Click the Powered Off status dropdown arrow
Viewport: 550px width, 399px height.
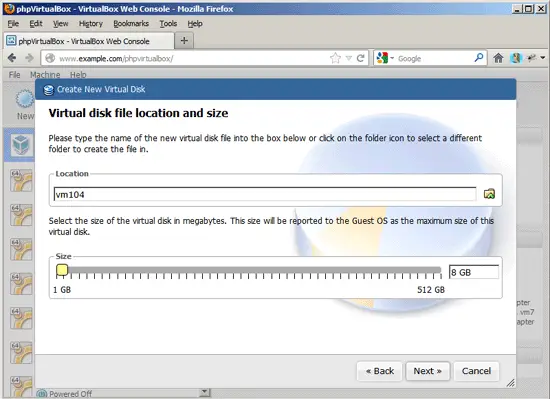[x=205, y=392]
